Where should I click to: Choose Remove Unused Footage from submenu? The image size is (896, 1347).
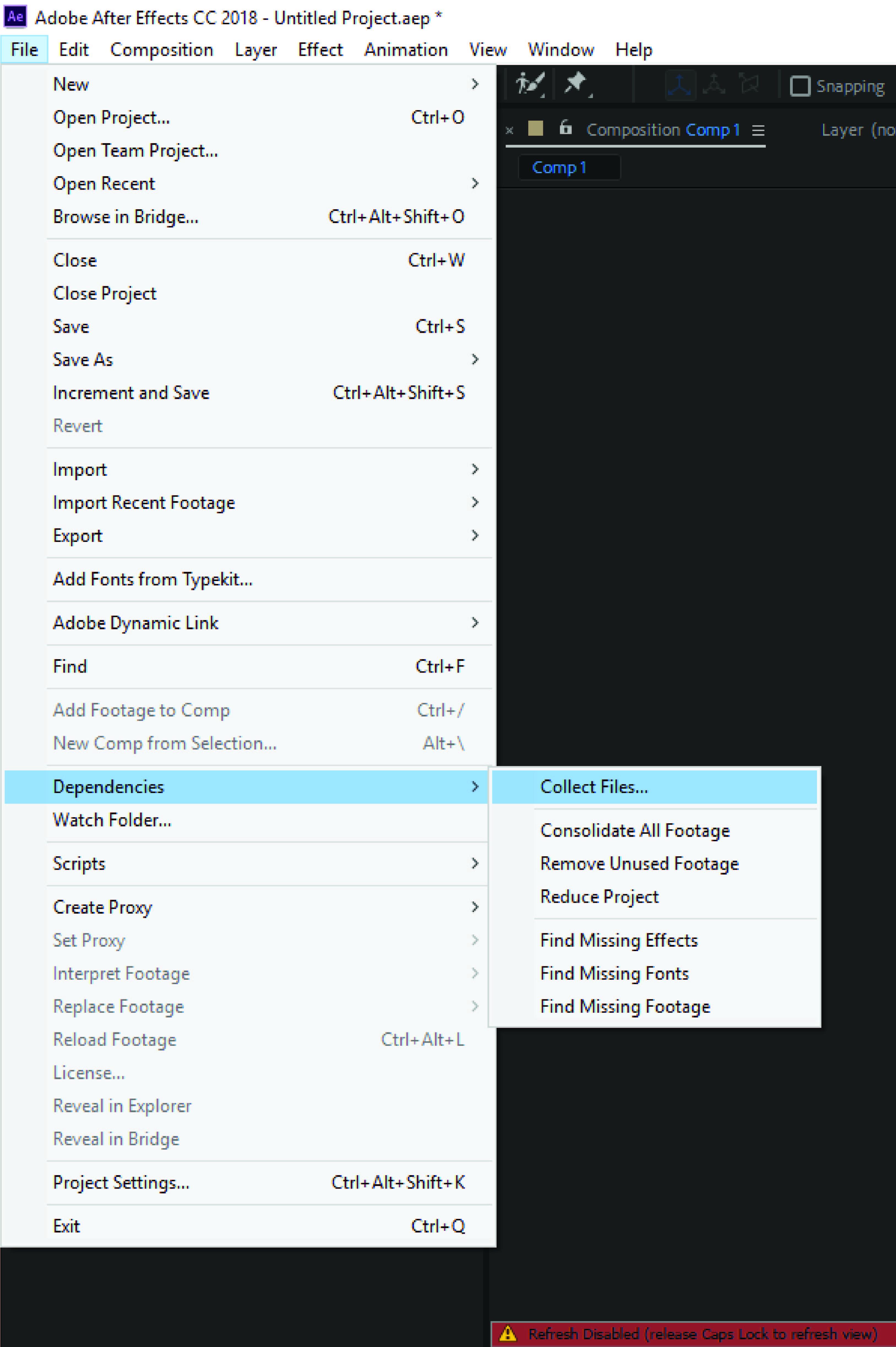click(639, 863)
